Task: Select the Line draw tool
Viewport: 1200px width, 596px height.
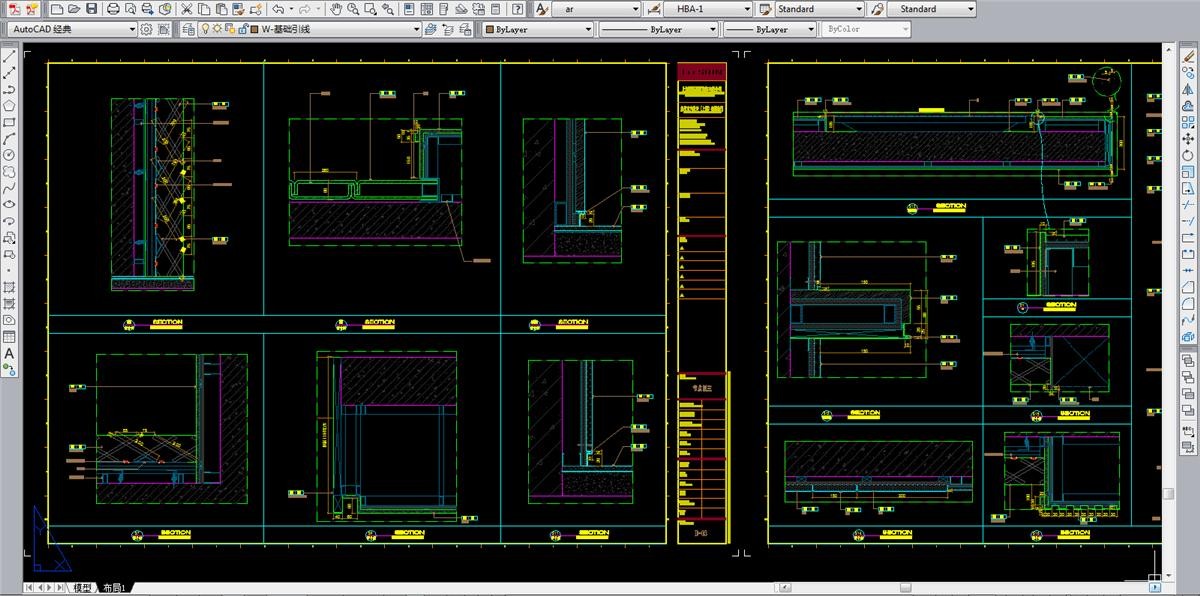Action: coord(9,57)
